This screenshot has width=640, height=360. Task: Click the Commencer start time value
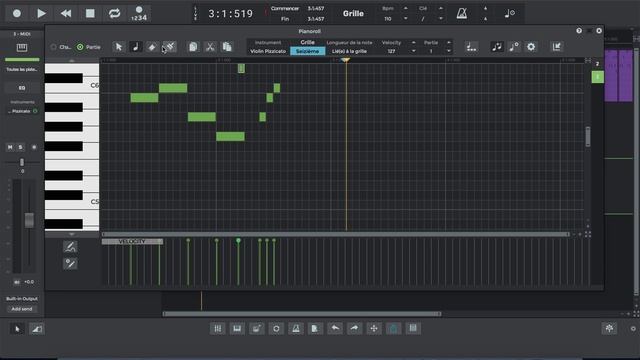[x=316, y=9]
